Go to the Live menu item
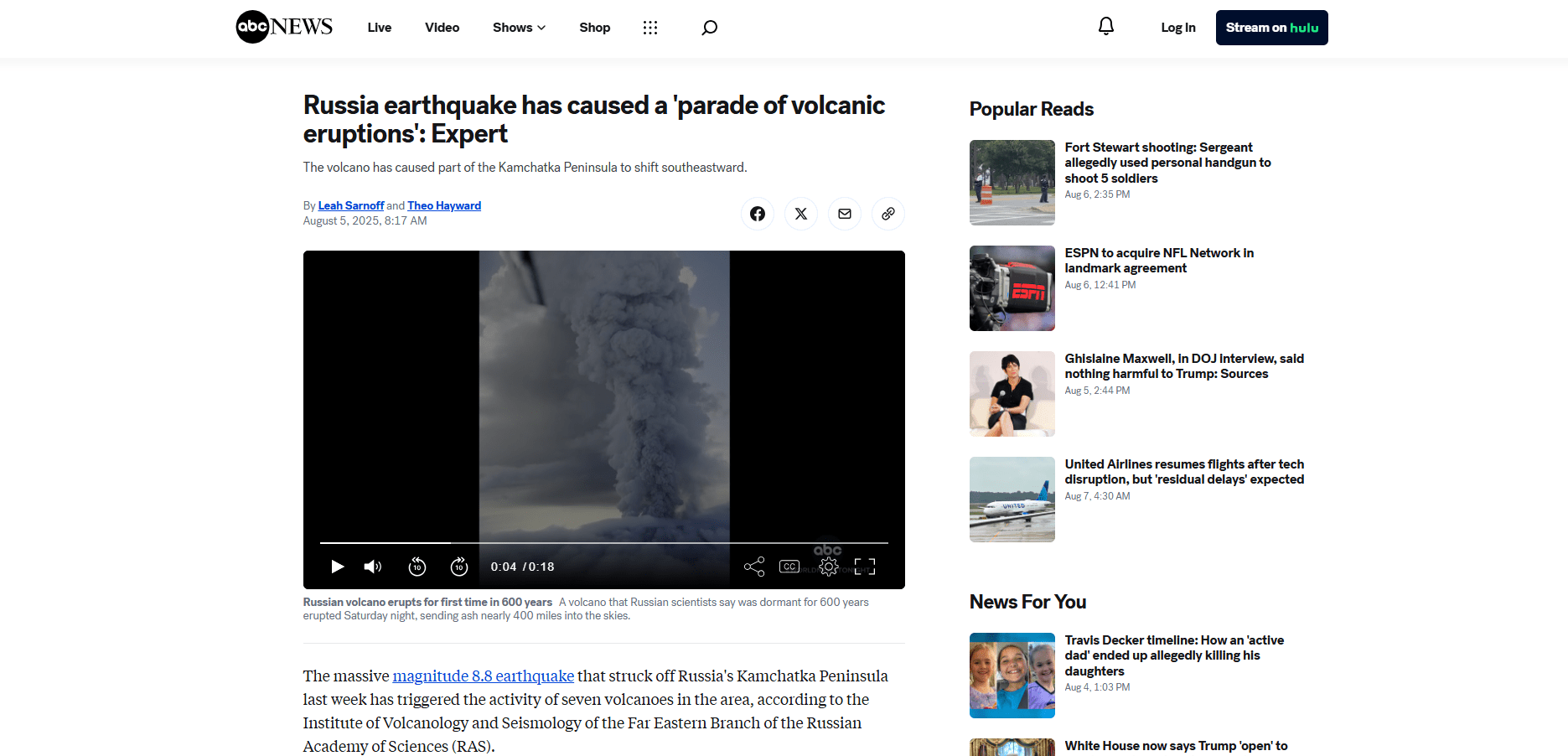This screenshot has width=1568, height=756. tap(379, 28)
